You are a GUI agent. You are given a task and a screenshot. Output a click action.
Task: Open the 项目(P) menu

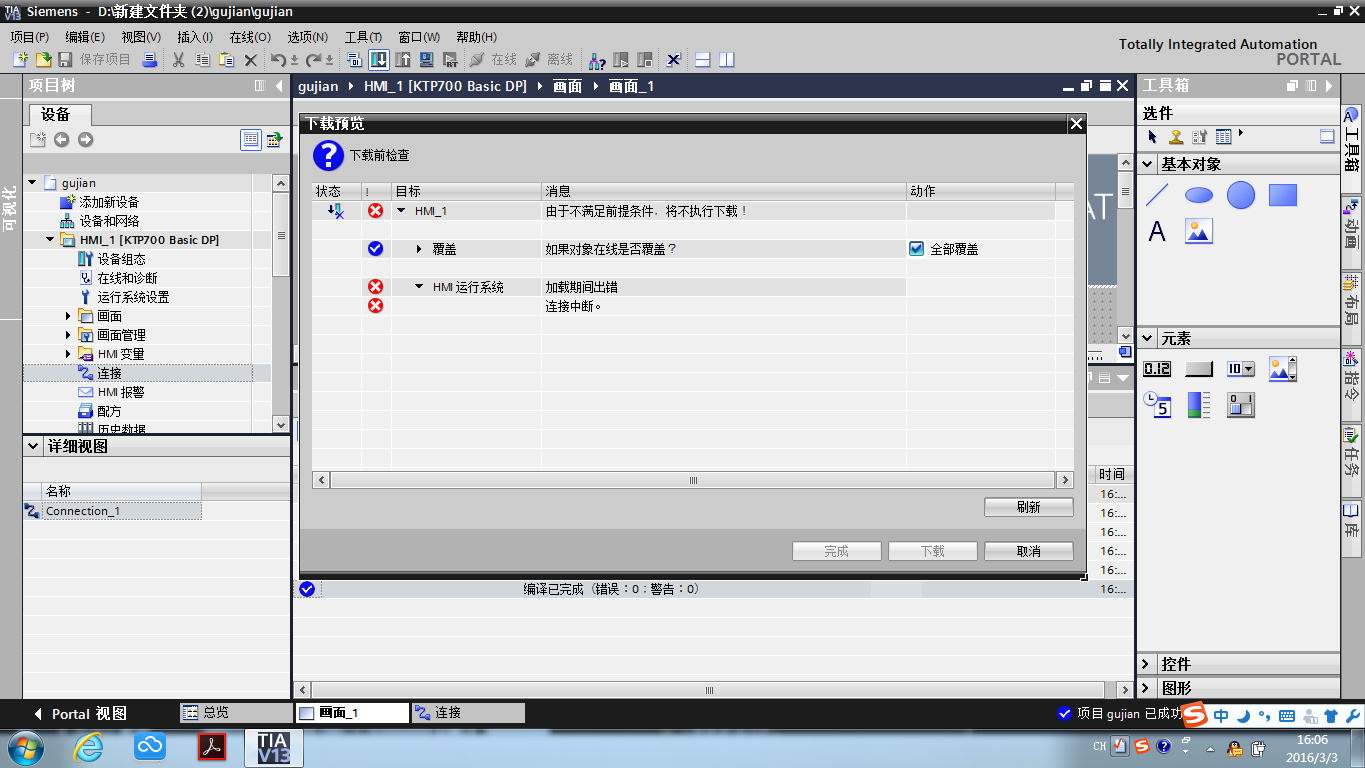coord(30,37)
